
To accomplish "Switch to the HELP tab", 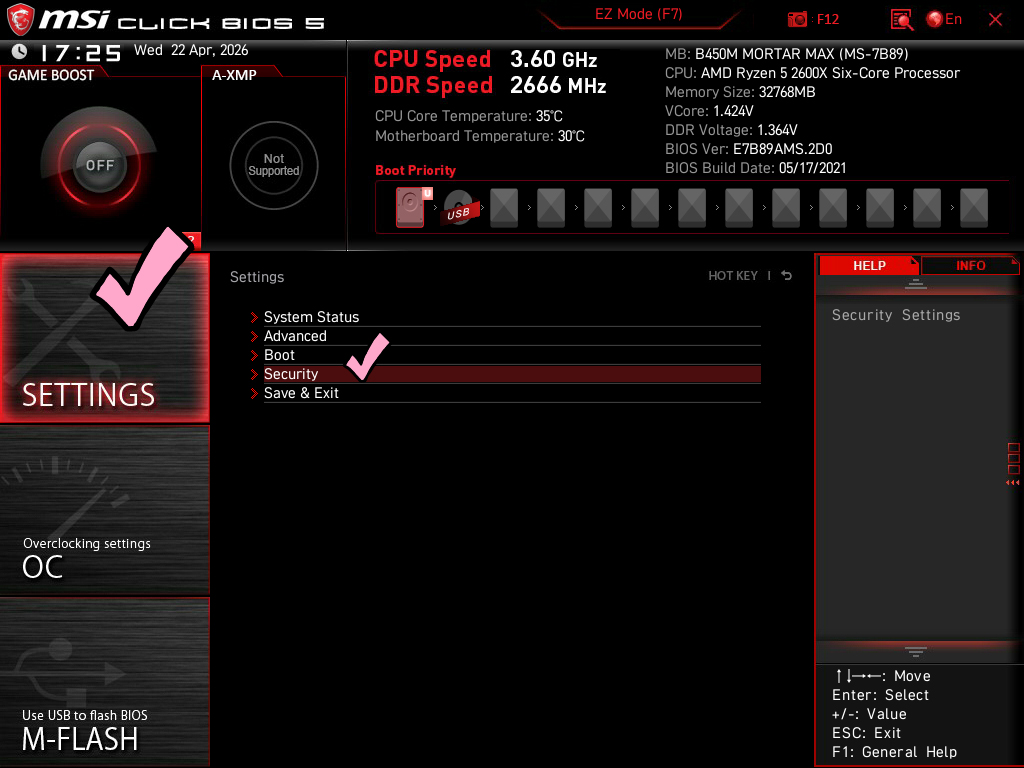I will point(869,265).
